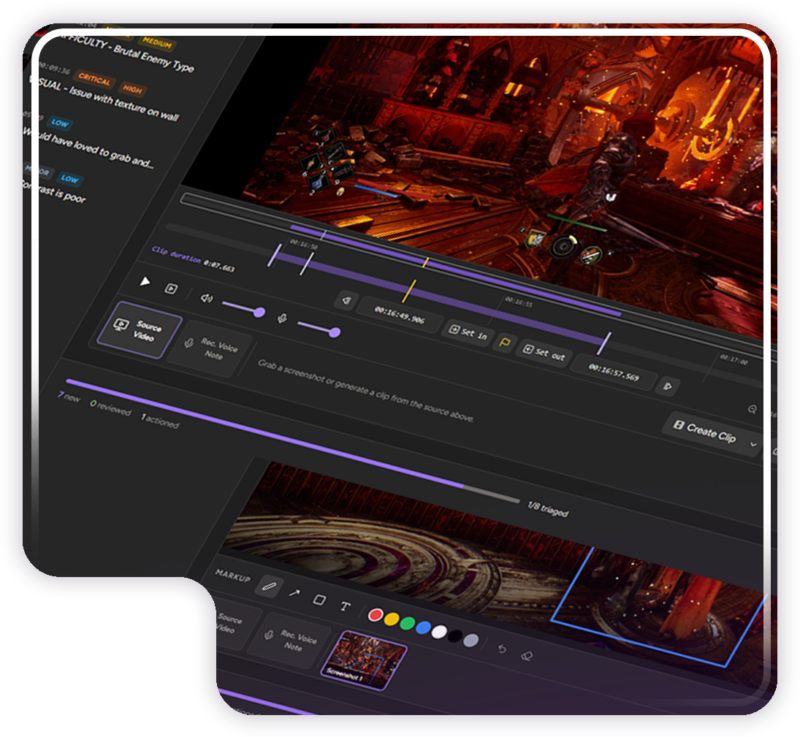This screenshot has width=800, height=737.
Task: Click the yellow marker on the clip timeline
Action: [409, 291]
